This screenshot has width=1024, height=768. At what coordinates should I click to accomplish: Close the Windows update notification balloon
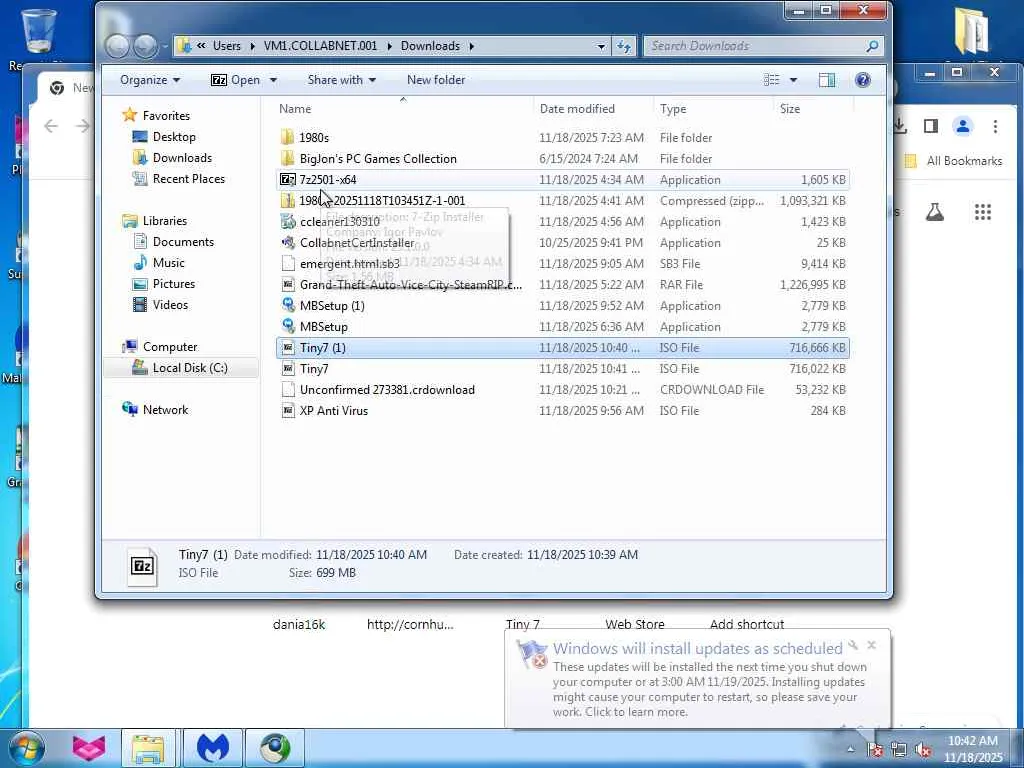tap(871, 645)
